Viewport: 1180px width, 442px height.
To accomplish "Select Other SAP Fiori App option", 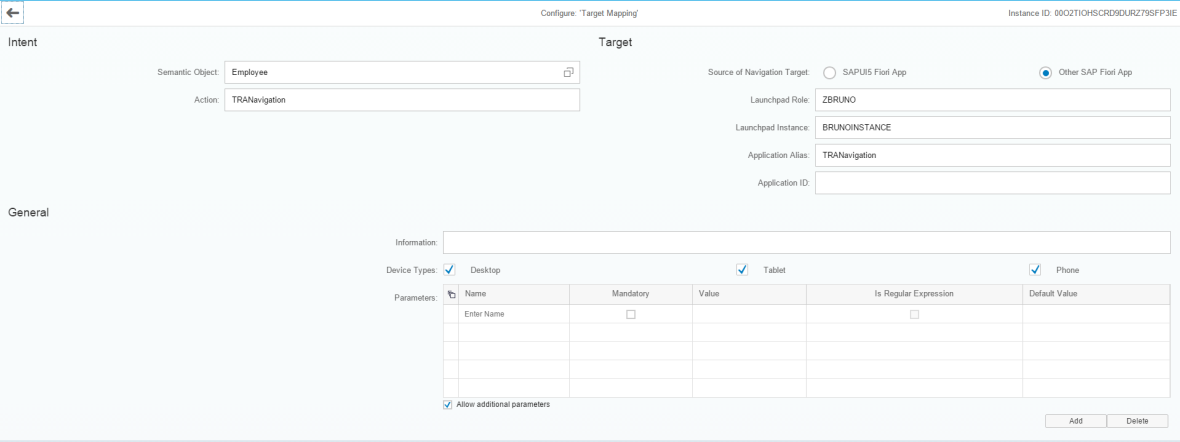I will click(x=1045, y=72).
